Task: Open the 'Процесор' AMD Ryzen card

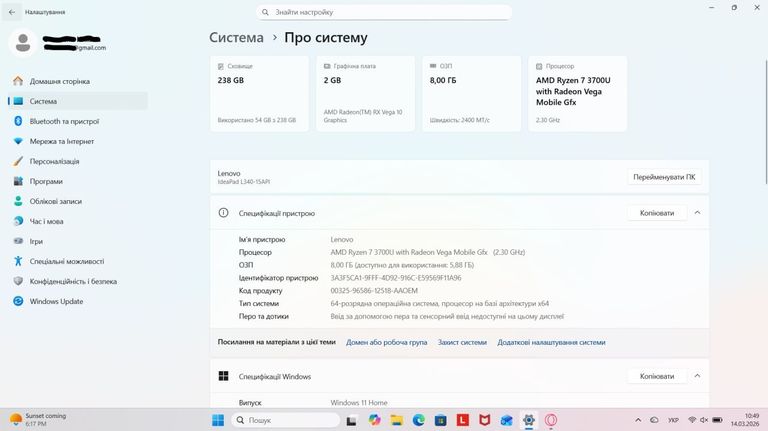Action: click(x=577, y=94)
